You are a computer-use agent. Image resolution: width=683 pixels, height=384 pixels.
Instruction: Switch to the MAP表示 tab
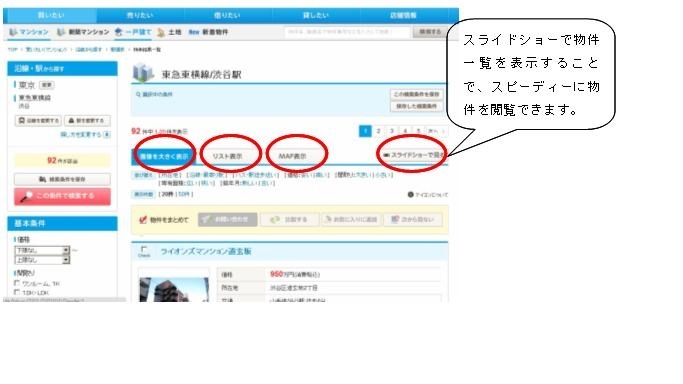click(x=292, y=156)
